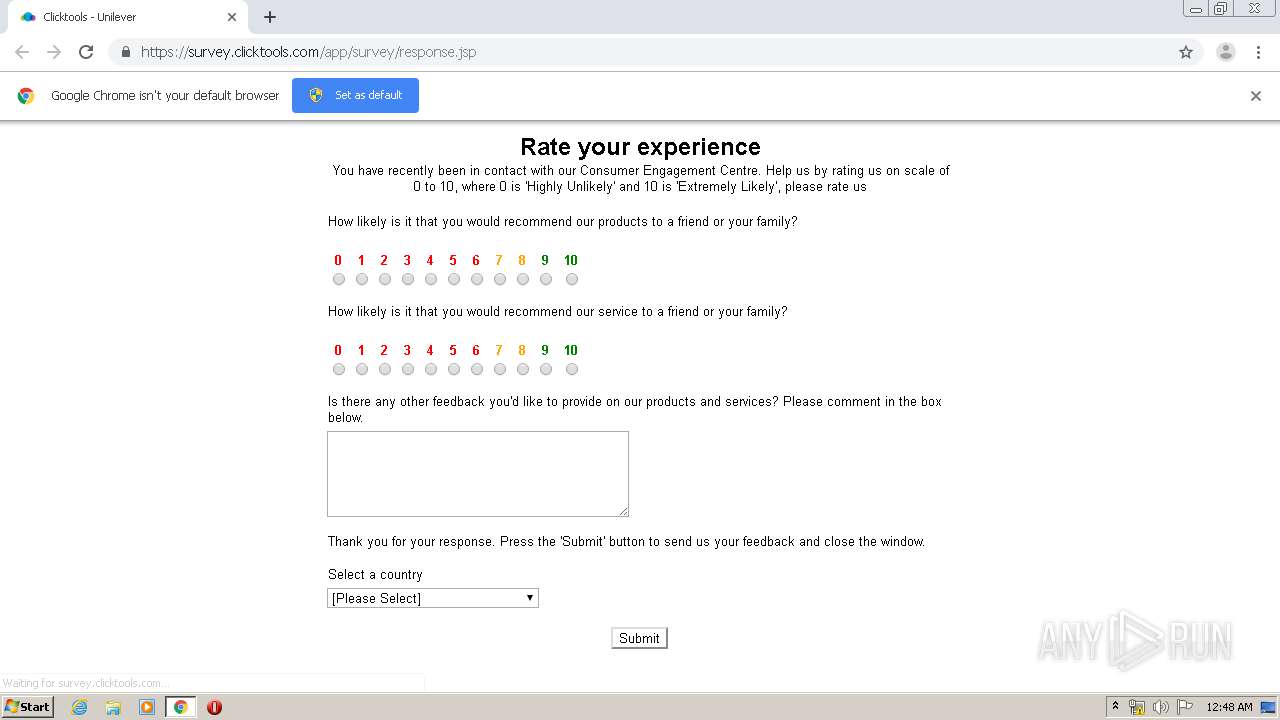The width and height of the screenshot is (1280, 720).
Task: Click the 12:48 AM taskbar clock
Action: [1229, 707]
